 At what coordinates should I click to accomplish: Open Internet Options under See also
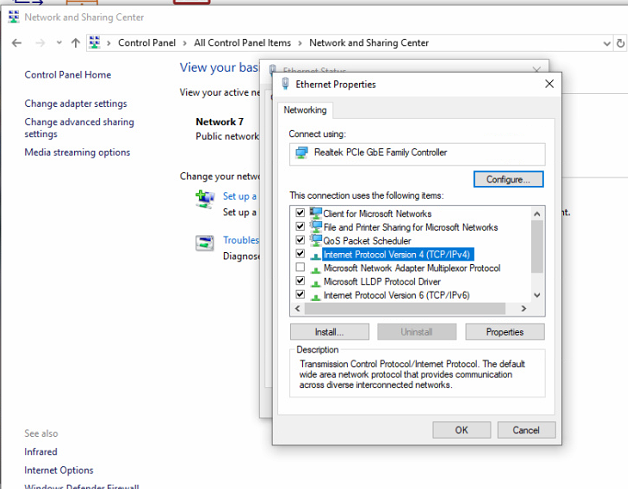coord(59,470)
